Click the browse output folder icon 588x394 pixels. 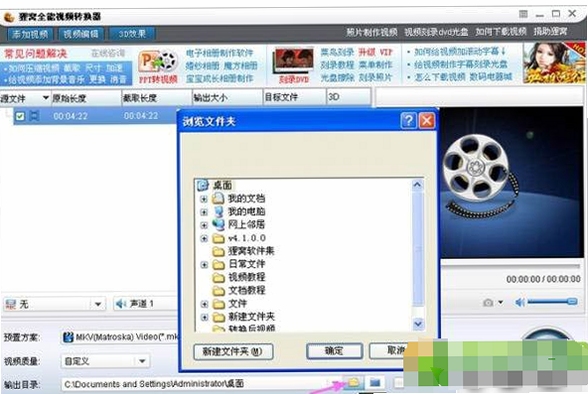[x=353, y=383]
